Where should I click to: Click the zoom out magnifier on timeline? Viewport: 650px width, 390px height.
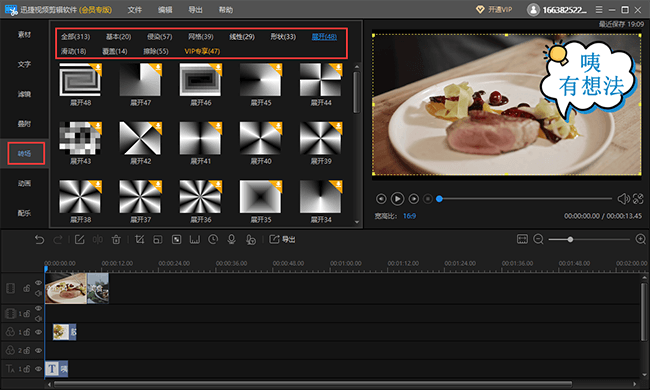click(x=538, y=239)
